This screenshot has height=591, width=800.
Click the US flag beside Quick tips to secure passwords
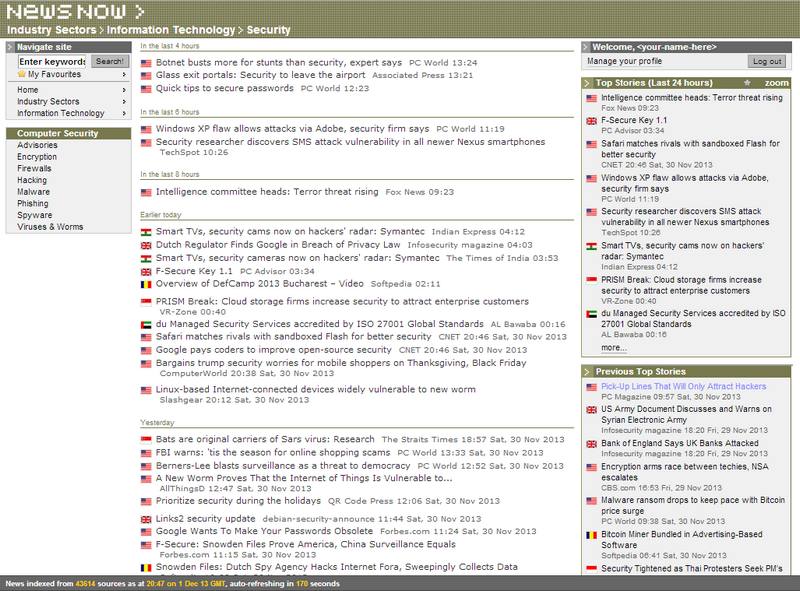pos(146,89)
